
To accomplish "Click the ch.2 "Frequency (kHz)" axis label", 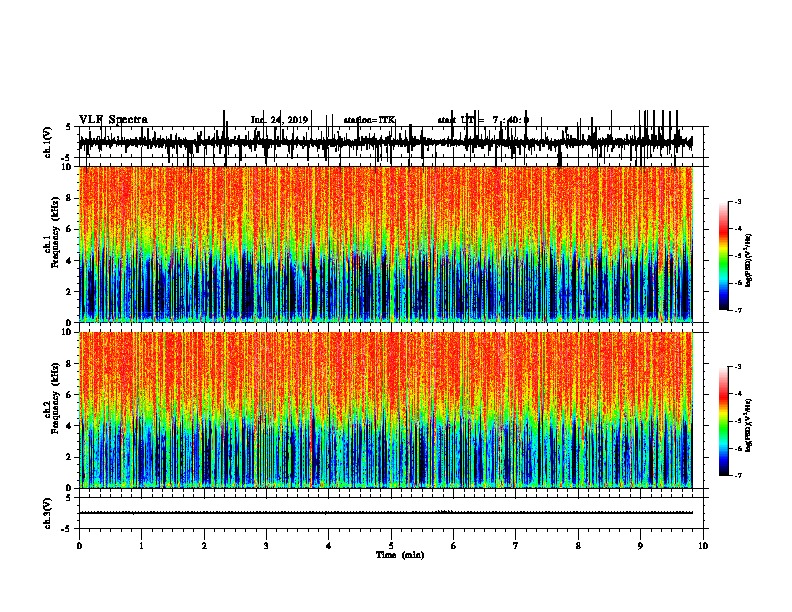I will (x=55, y=398).
